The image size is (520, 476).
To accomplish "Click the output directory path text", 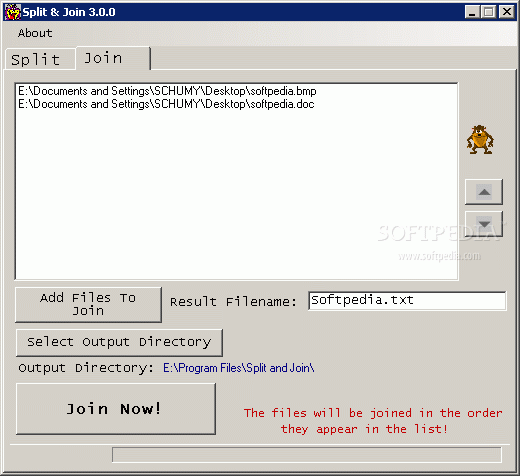I will point(239,368).
